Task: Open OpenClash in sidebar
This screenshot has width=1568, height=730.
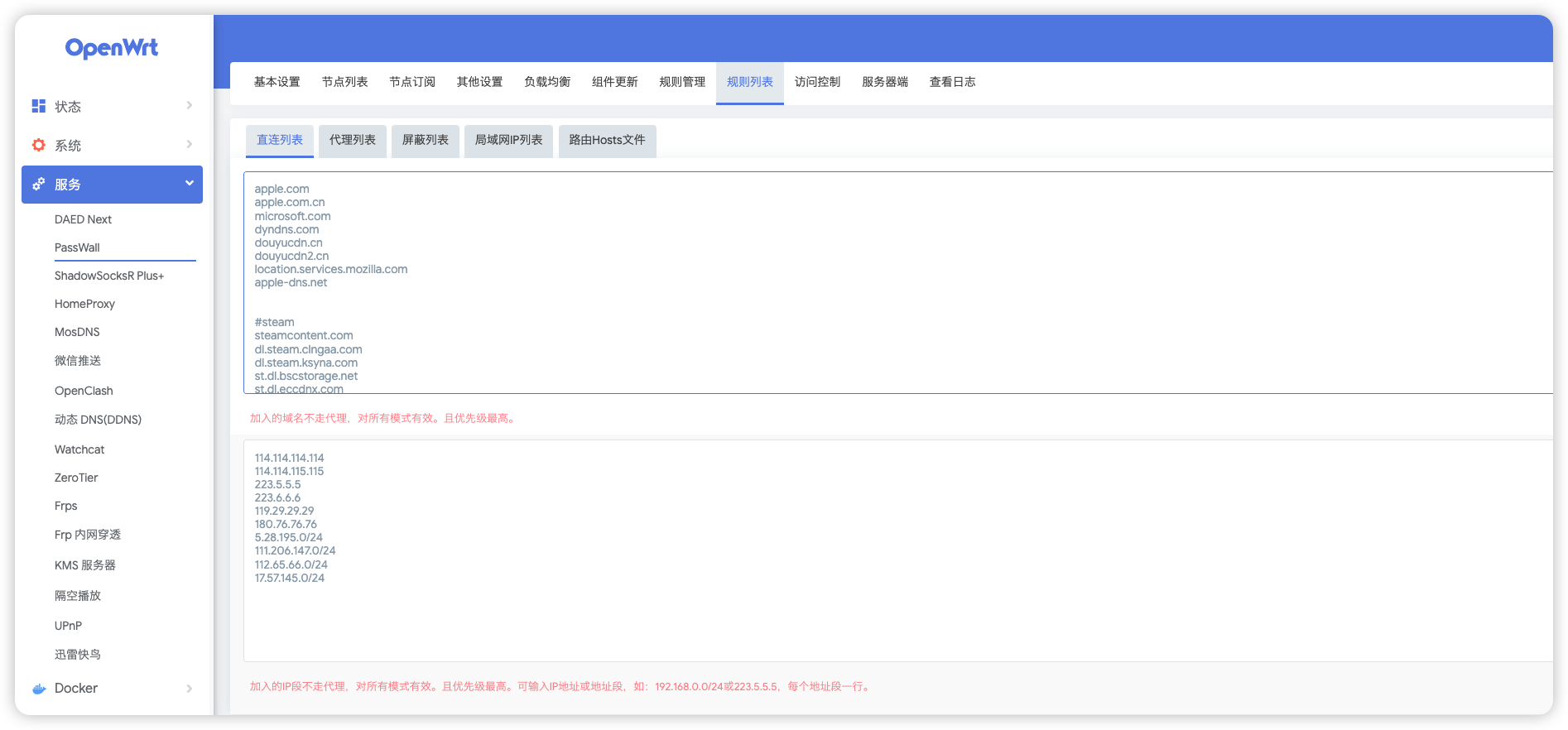Action: [x=84, y=391]
